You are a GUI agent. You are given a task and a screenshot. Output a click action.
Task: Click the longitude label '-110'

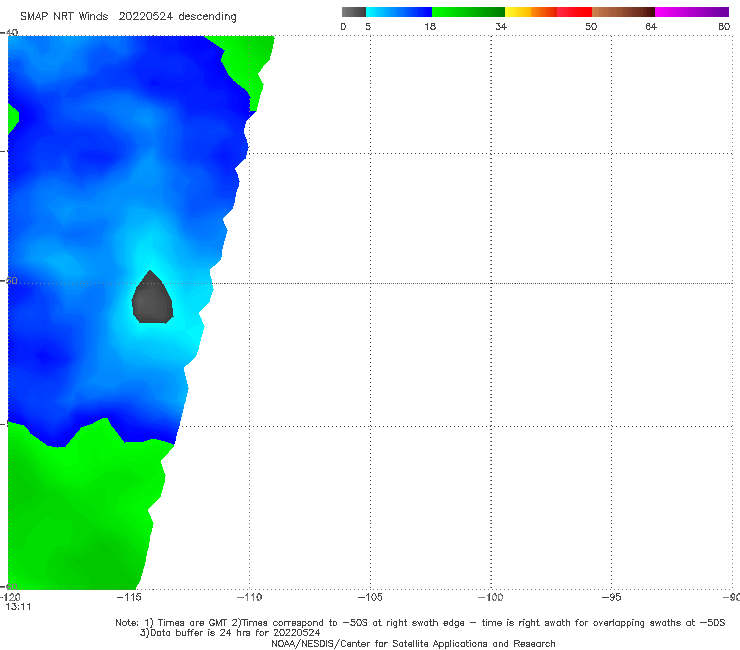point(249,597)
